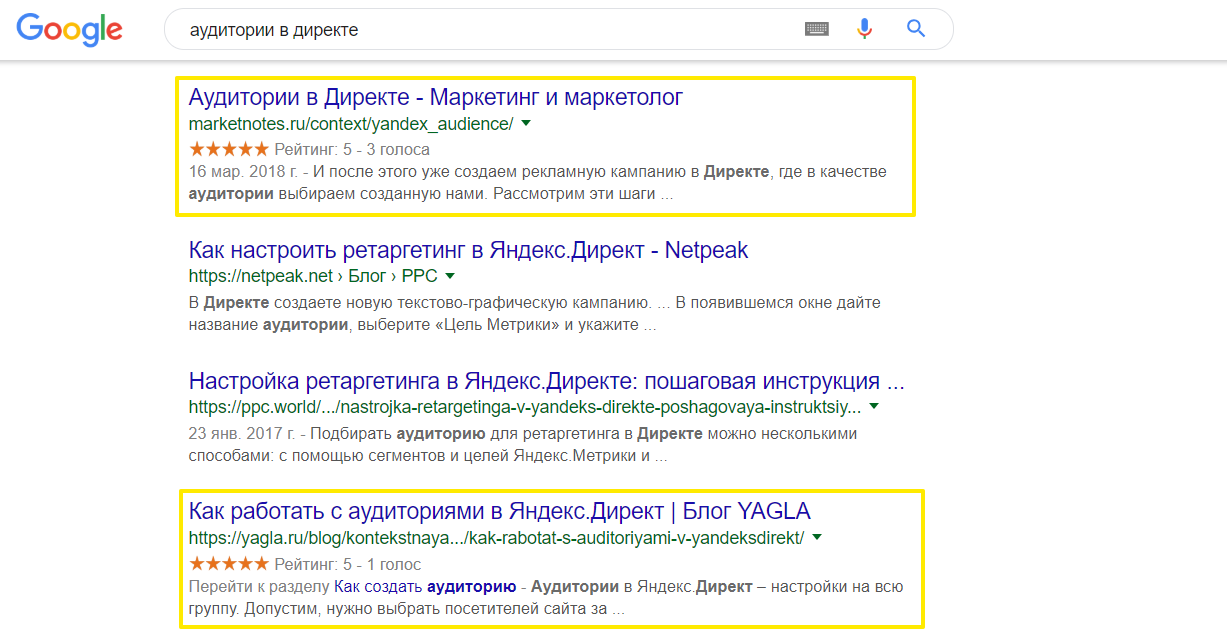Click the green ppc.world URL text
Viewport: 1227px width, 634px height.
tap(524, 407)
